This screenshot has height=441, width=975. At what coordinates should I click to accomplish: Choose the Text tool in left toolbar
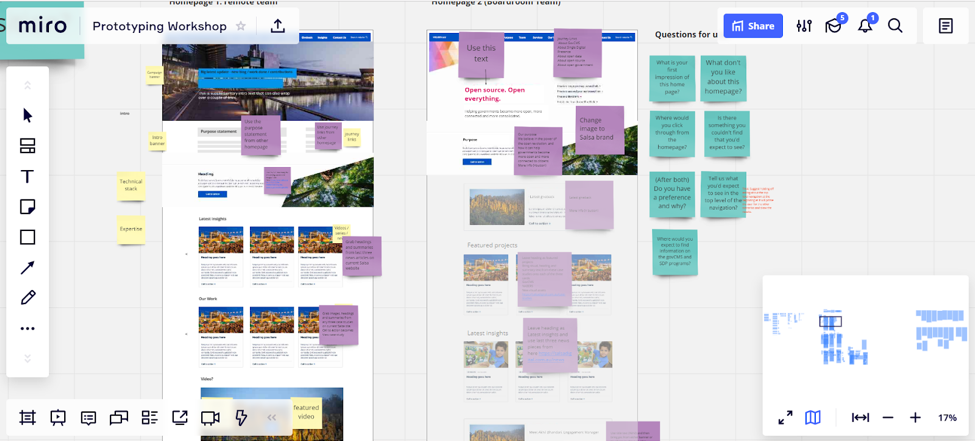(x=28, y=177)
